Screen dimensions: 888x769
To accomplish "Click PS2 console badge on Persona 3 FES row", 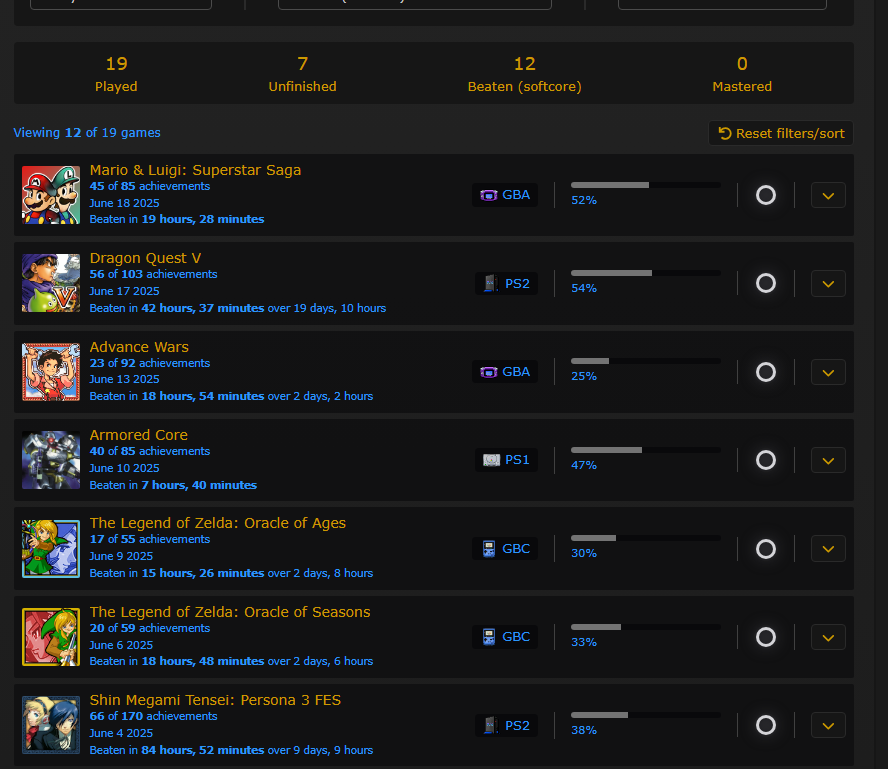I will point(506,725).
